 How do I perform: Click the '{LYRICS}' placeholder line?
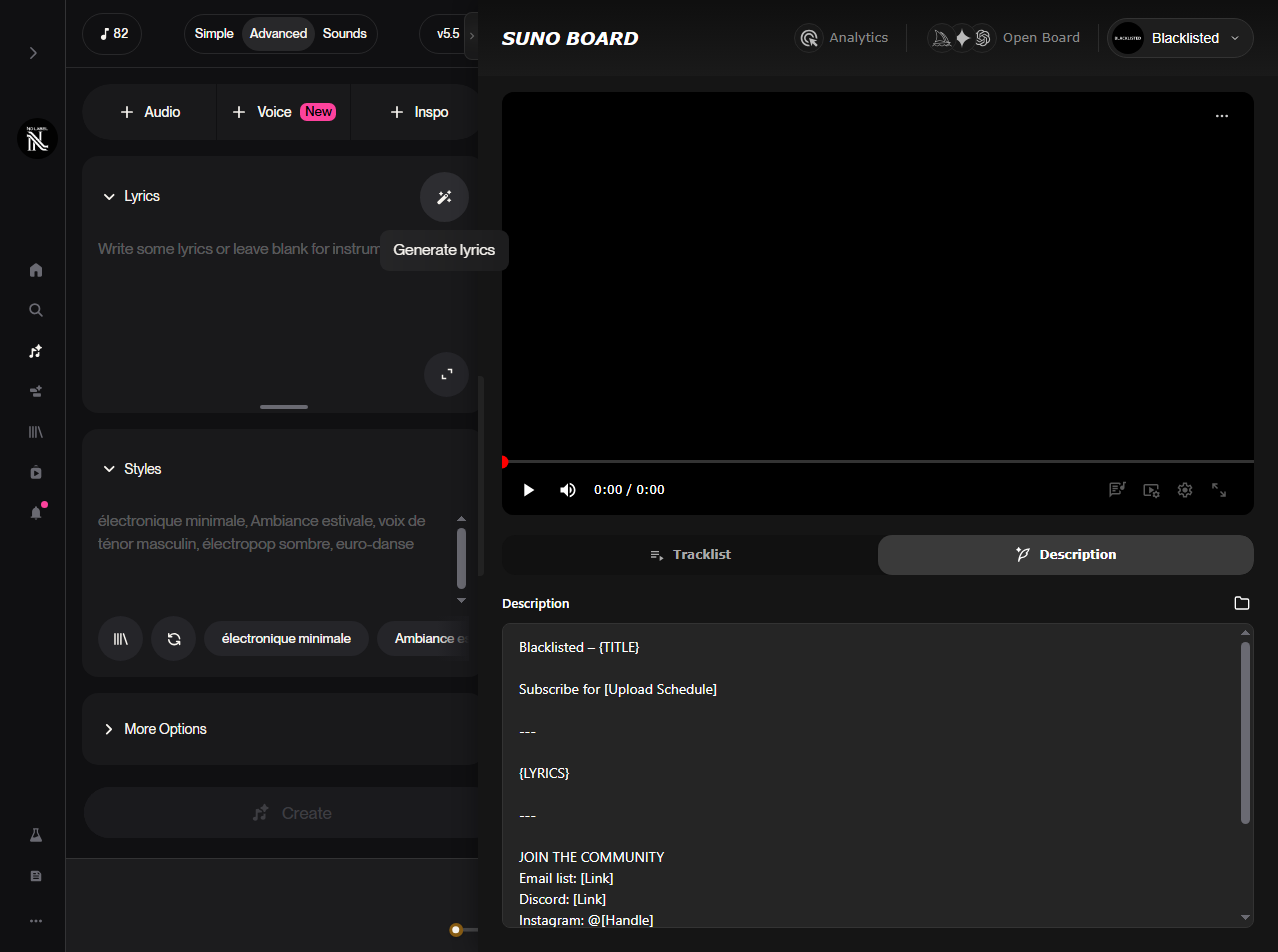coord(544,773)
